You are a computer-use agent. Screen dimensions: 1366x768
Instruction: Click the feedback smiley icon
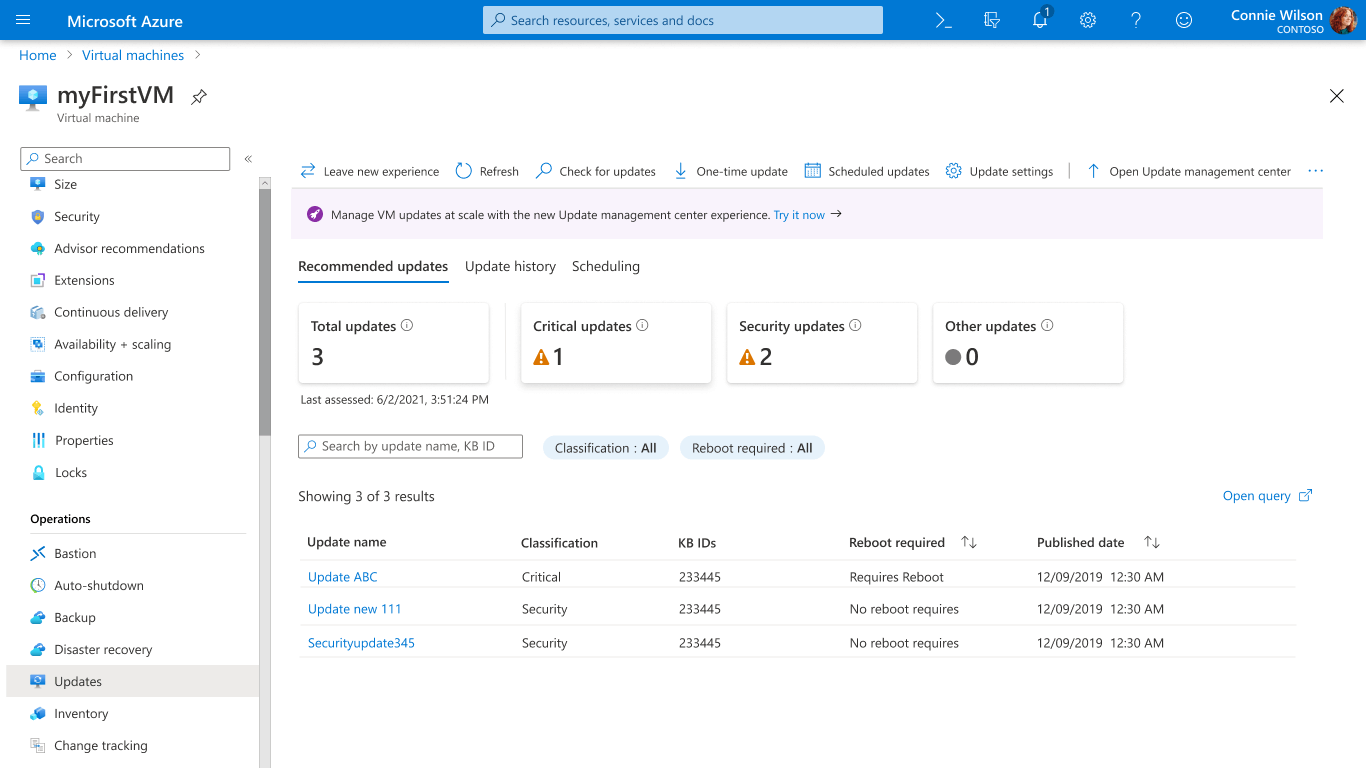[x=1184, y=20]
